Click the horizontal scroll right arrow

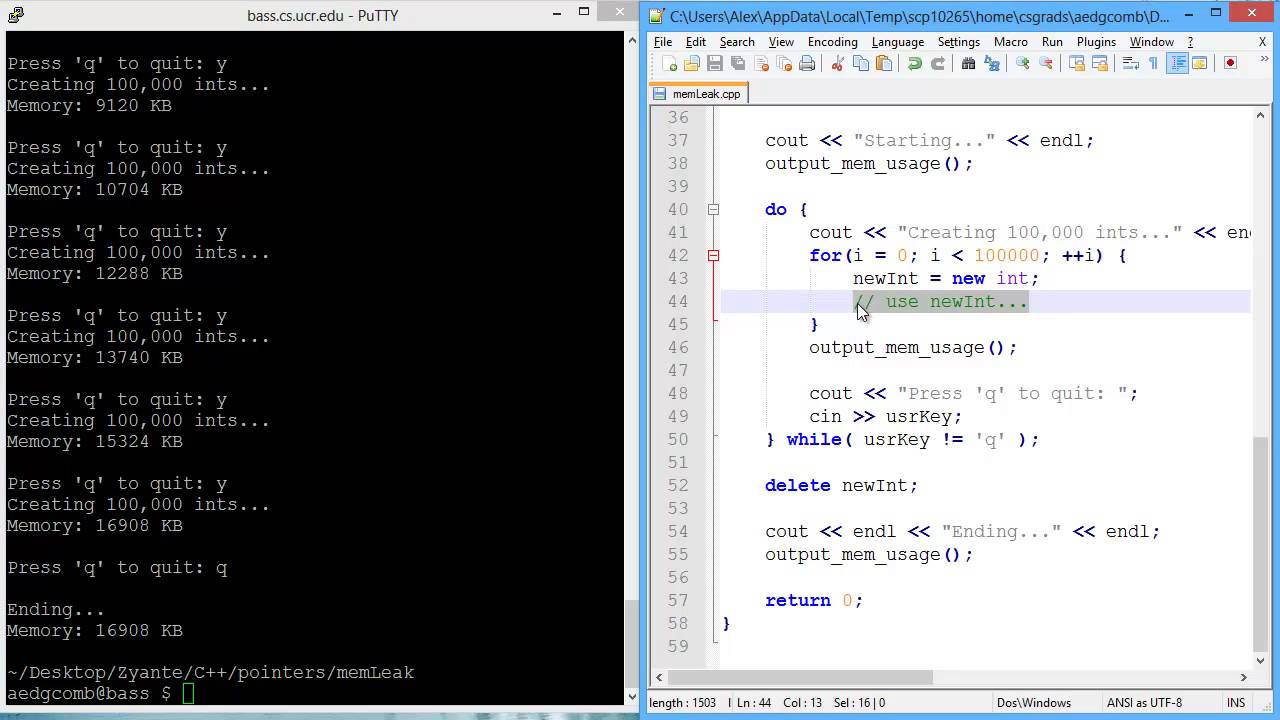pyautogui.click(x=1243, y=677)
